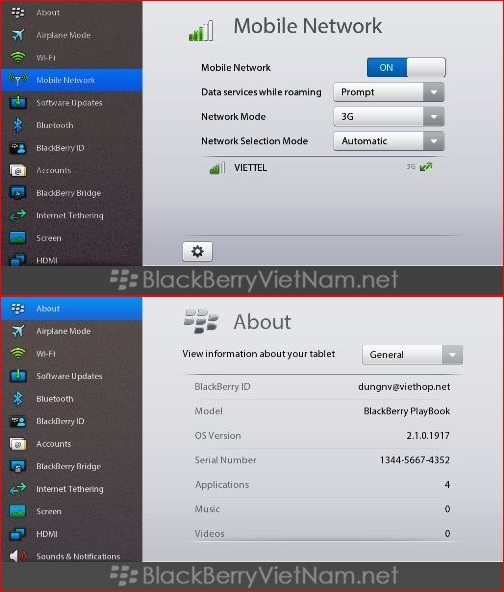The image size is (504, 592).
Task: Open Screen settings in the lower sidebar
Action: pyautogui.click(x=72, y=511)
